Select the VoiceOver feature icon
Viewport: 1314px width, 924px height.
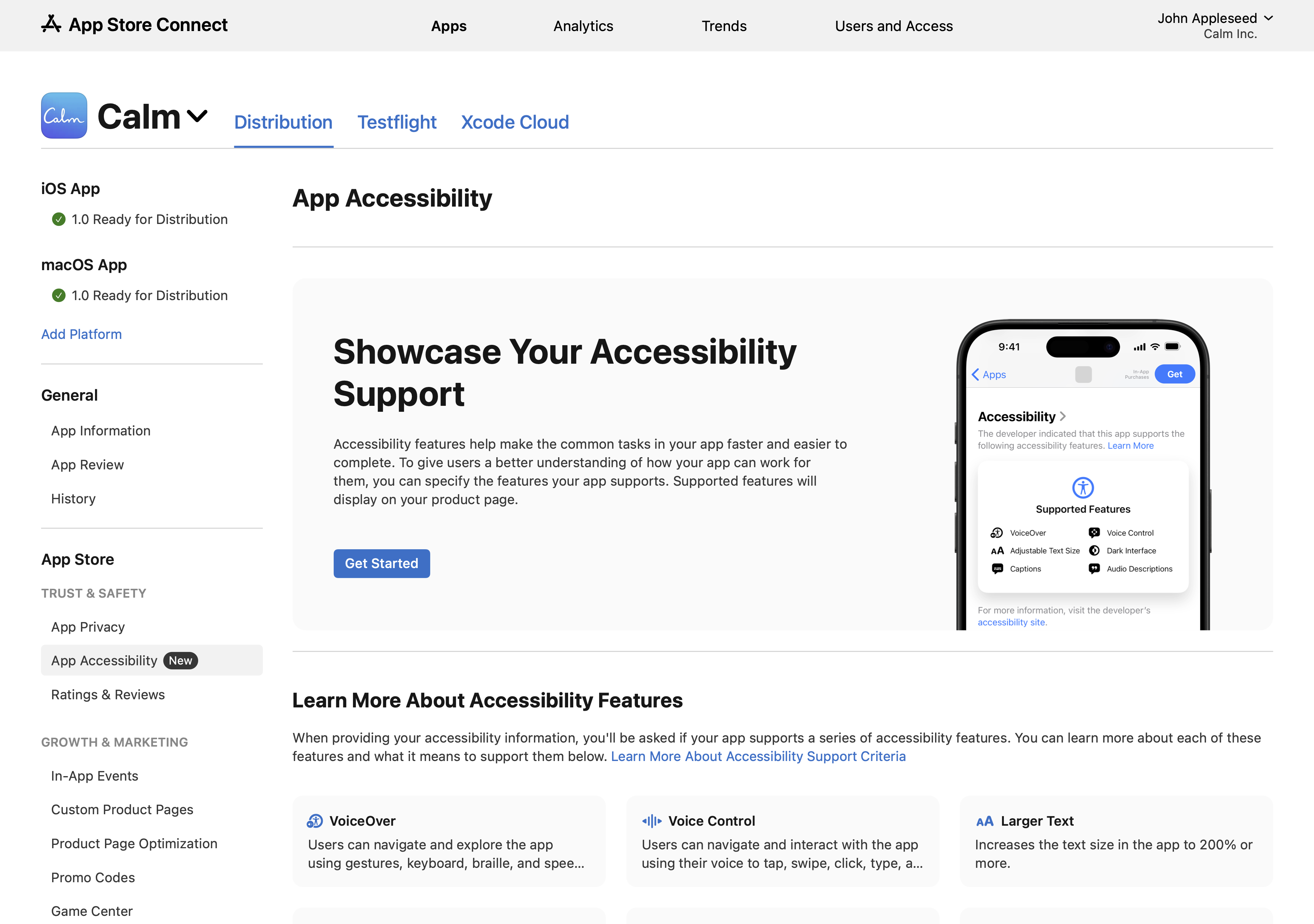(x=315, y=821)
